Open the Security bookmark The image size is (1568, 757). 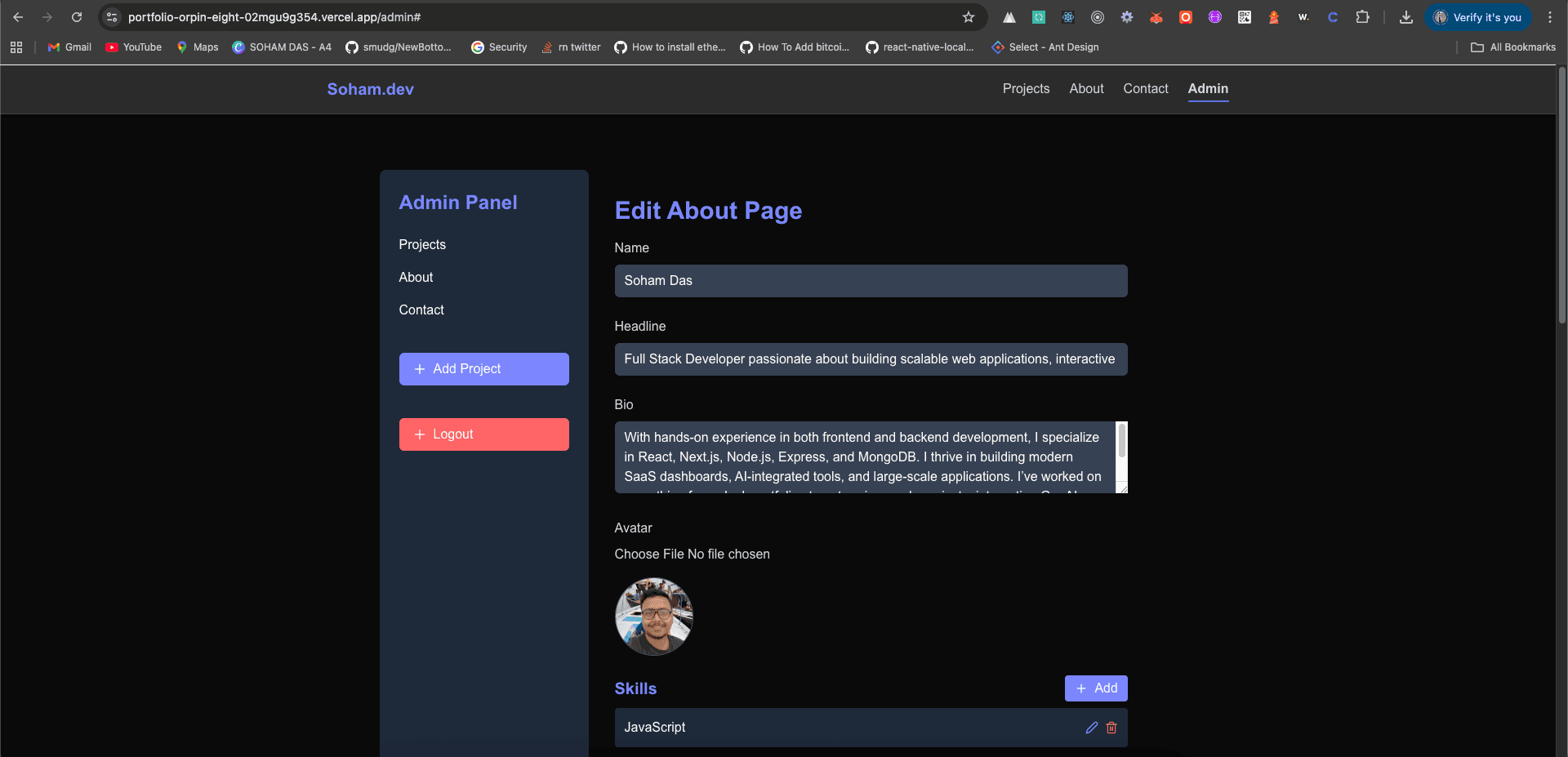(499, 47)
